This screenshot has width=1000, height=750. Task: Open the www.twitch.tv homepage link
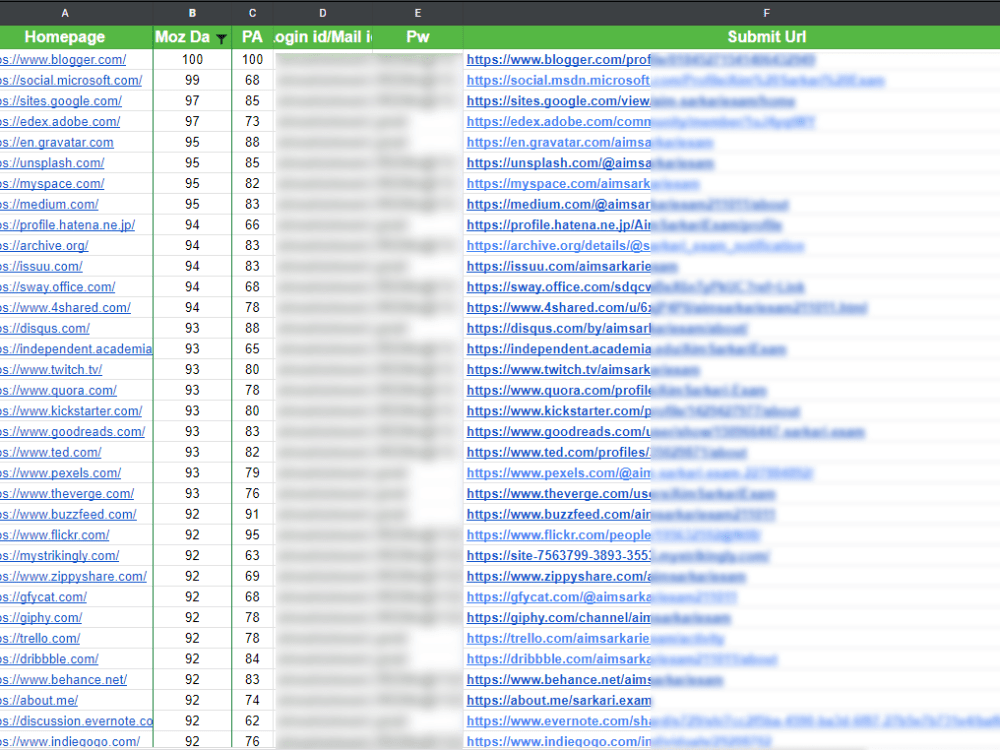click(x=51, y=369)
